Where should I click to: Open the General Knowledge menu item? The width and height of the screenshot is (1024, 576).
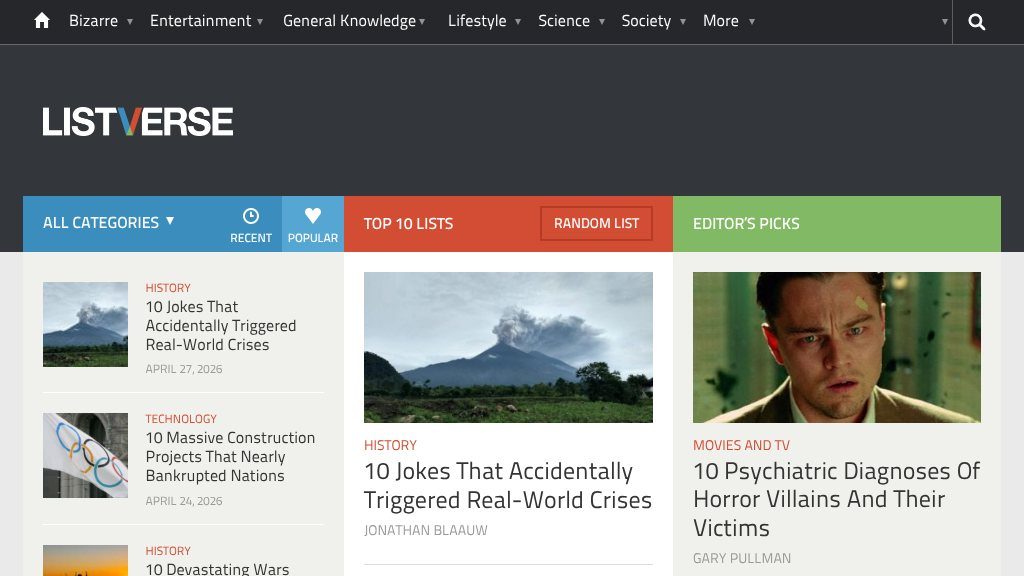[349, 21]
